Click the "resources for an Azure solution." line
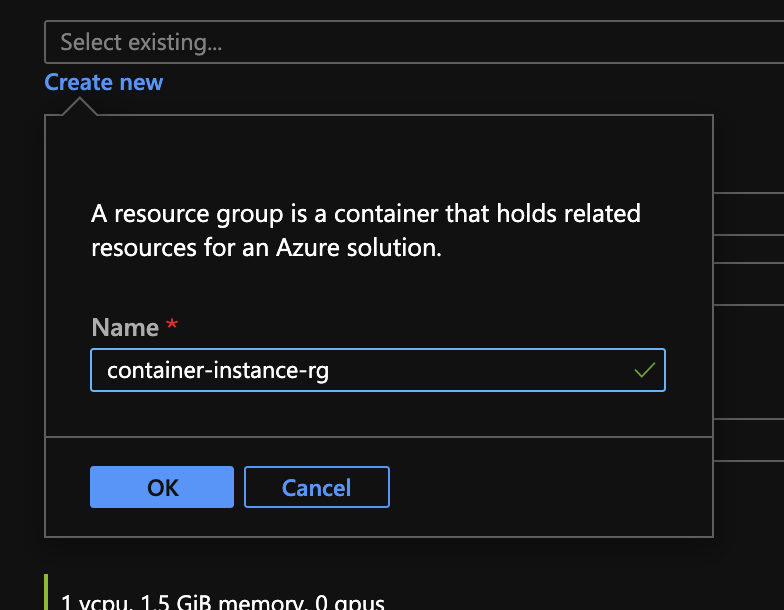784x610 pixels. click(x=266, y=248)
